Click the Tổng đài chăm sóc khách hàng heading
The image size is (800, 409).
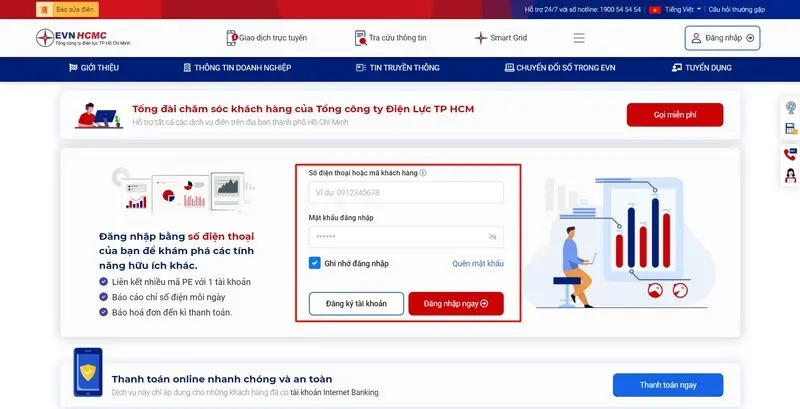coord(303,109)
